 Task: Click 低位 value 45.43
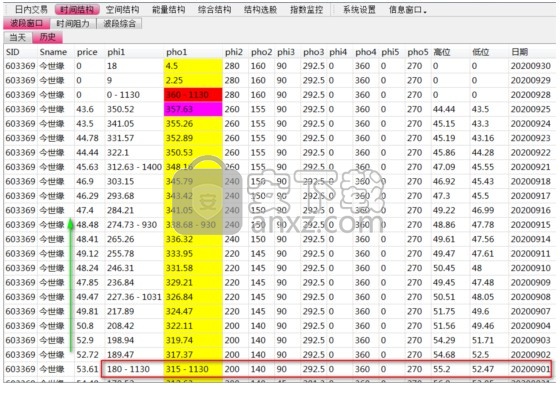point(483,181)
